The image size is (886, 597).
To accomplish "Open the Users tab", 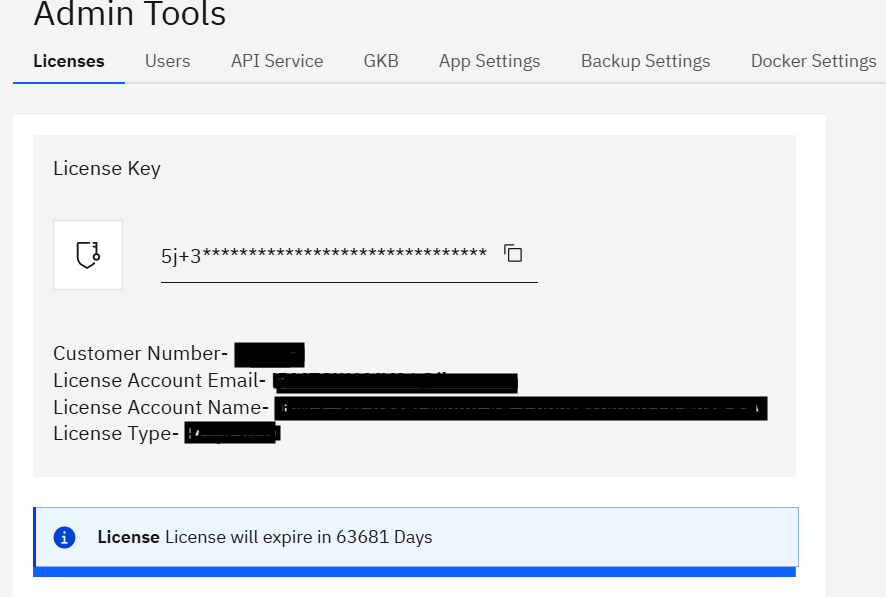I will point(167,61).
